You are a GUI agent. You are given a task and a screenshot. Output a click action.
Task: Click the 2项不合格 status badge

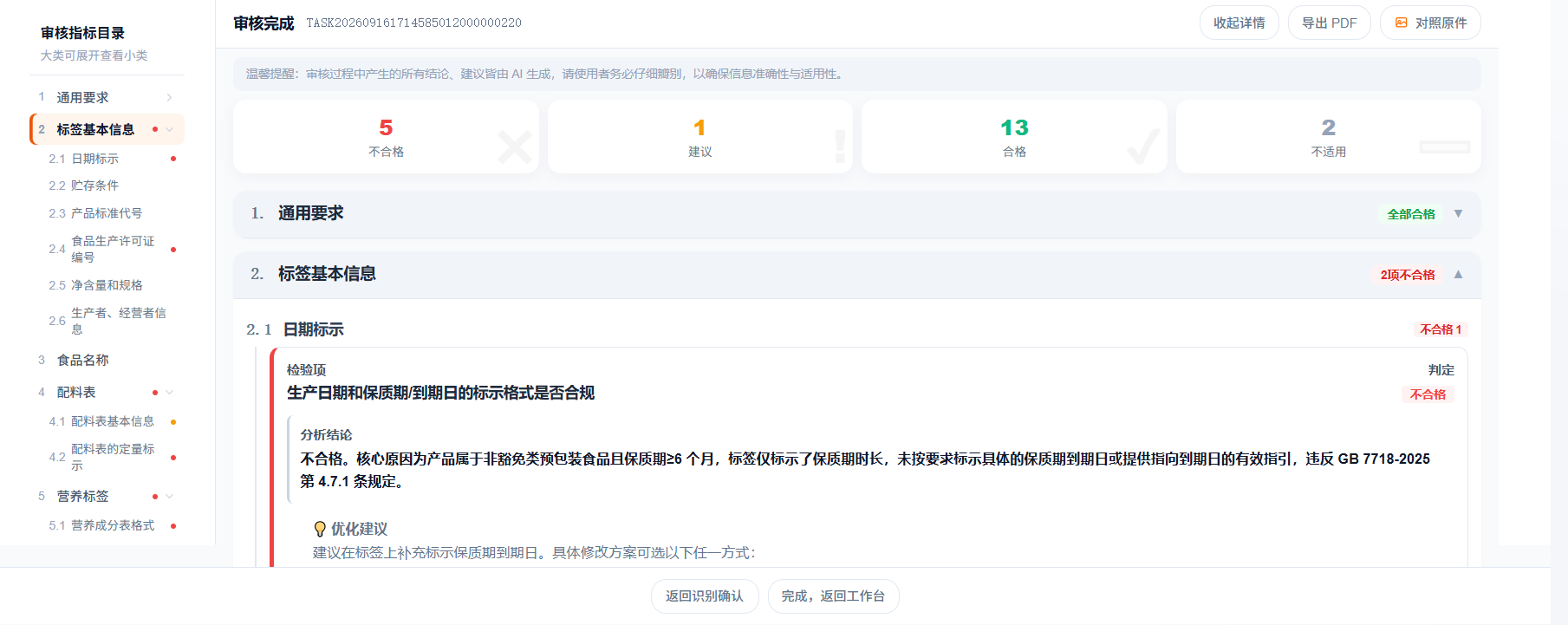pos(1408,275)
